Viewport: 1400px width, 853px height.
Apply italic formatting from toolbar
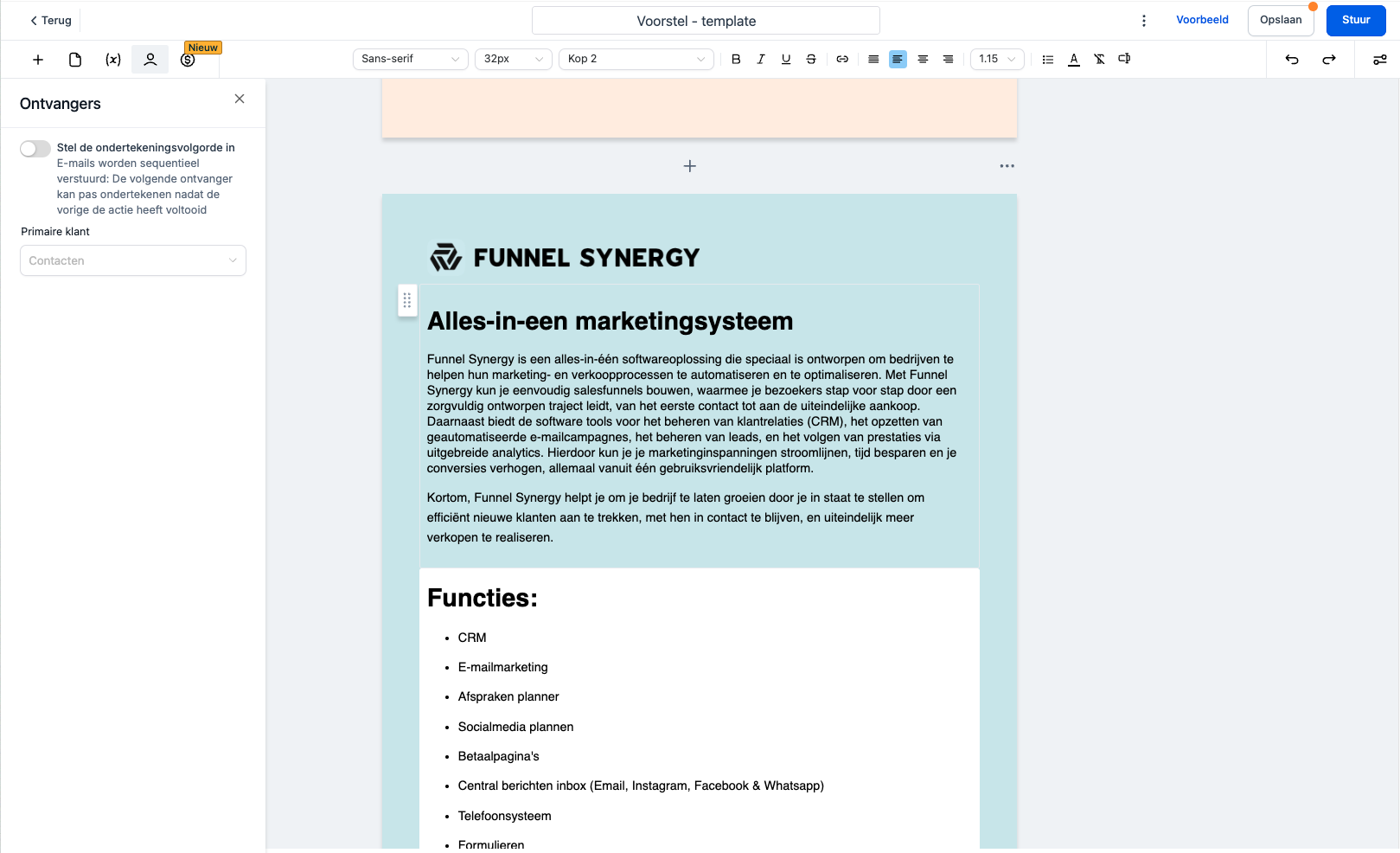[x=761, y=59]
